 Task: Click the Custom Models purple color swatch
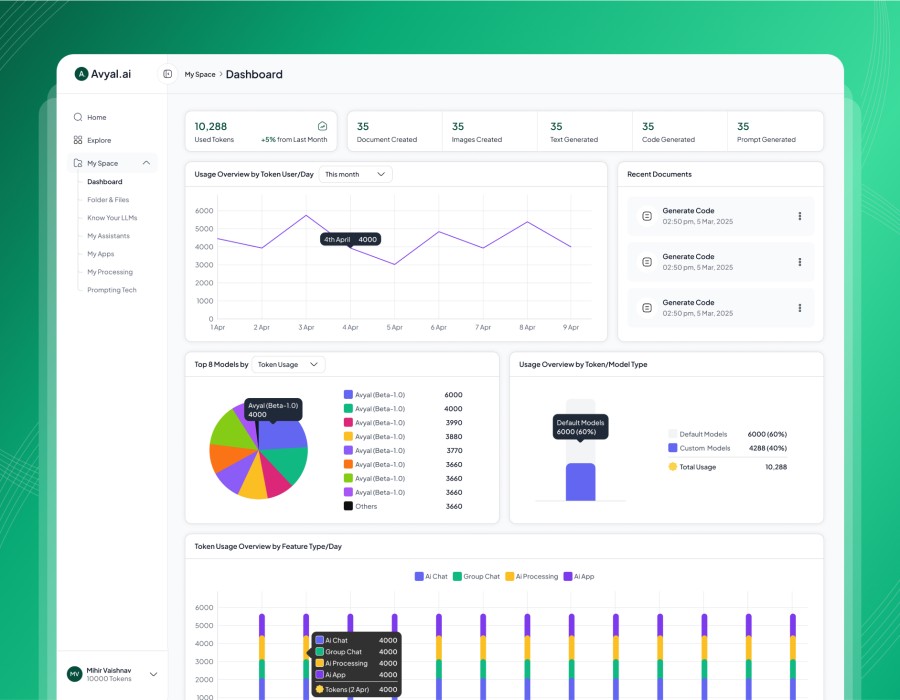[672, 448]
